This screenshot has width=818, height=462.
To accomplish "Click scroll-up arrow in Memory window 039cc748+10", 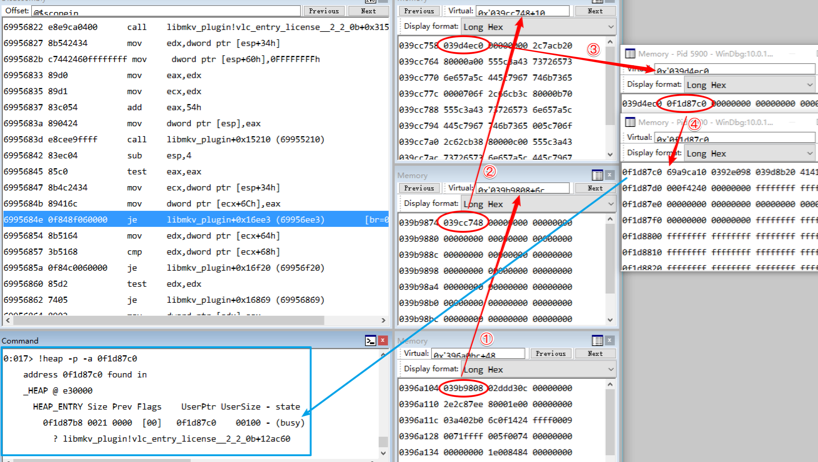I will (610, 42).
